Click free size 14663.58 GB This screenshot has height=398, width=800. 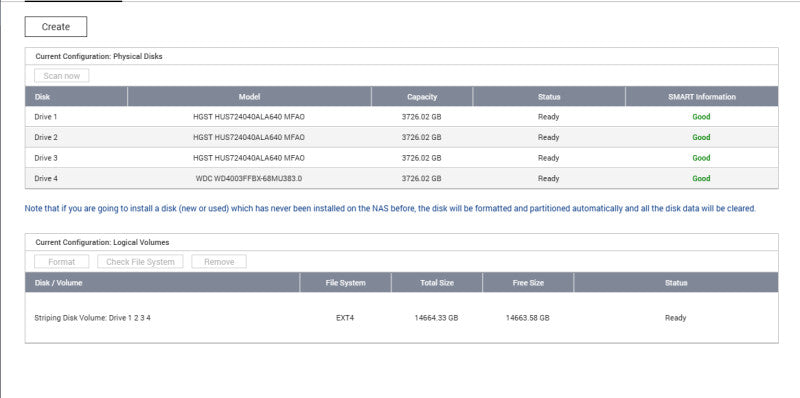click(x=528, y=318)
